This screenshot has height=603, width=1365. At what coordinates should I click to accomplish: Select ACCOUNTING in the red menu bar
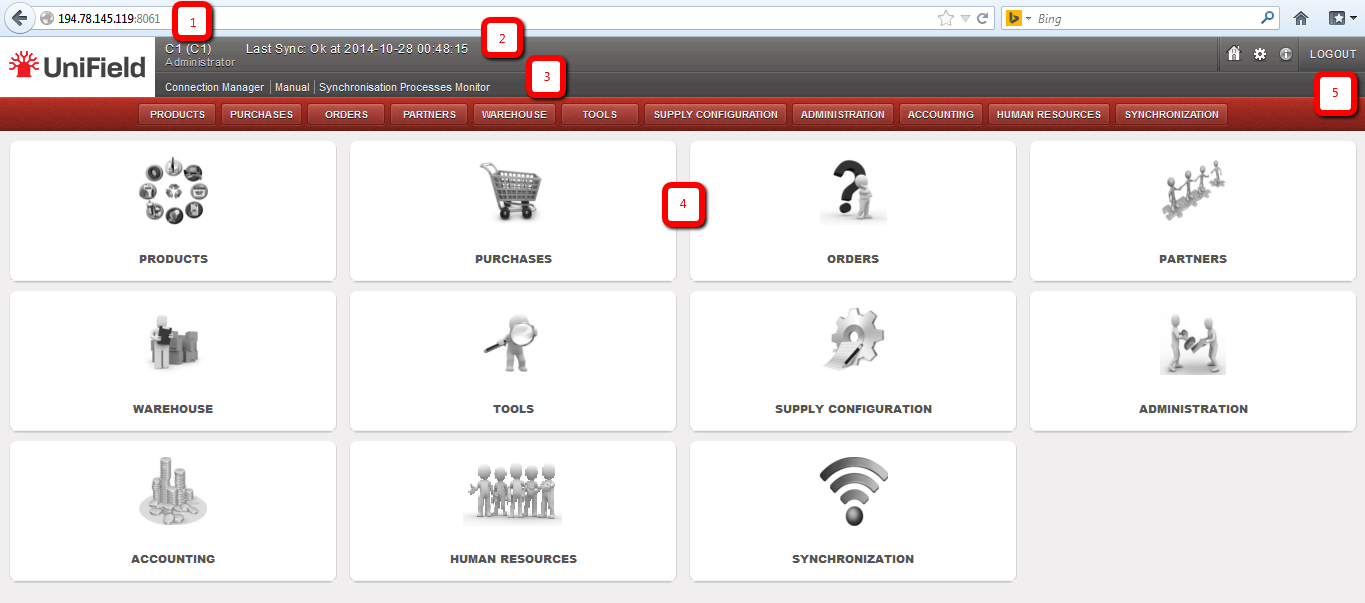tap(940, 114)
